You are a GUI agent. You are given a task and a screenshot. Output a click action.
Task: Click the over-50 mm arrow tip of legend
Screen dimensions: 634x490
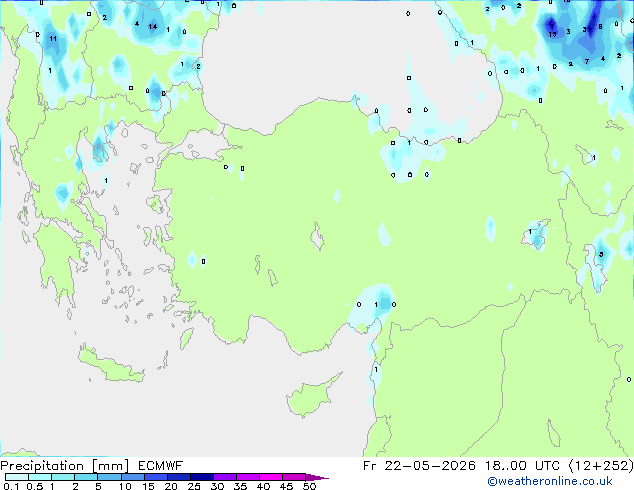pyautogui.click(x=317, y=477)
